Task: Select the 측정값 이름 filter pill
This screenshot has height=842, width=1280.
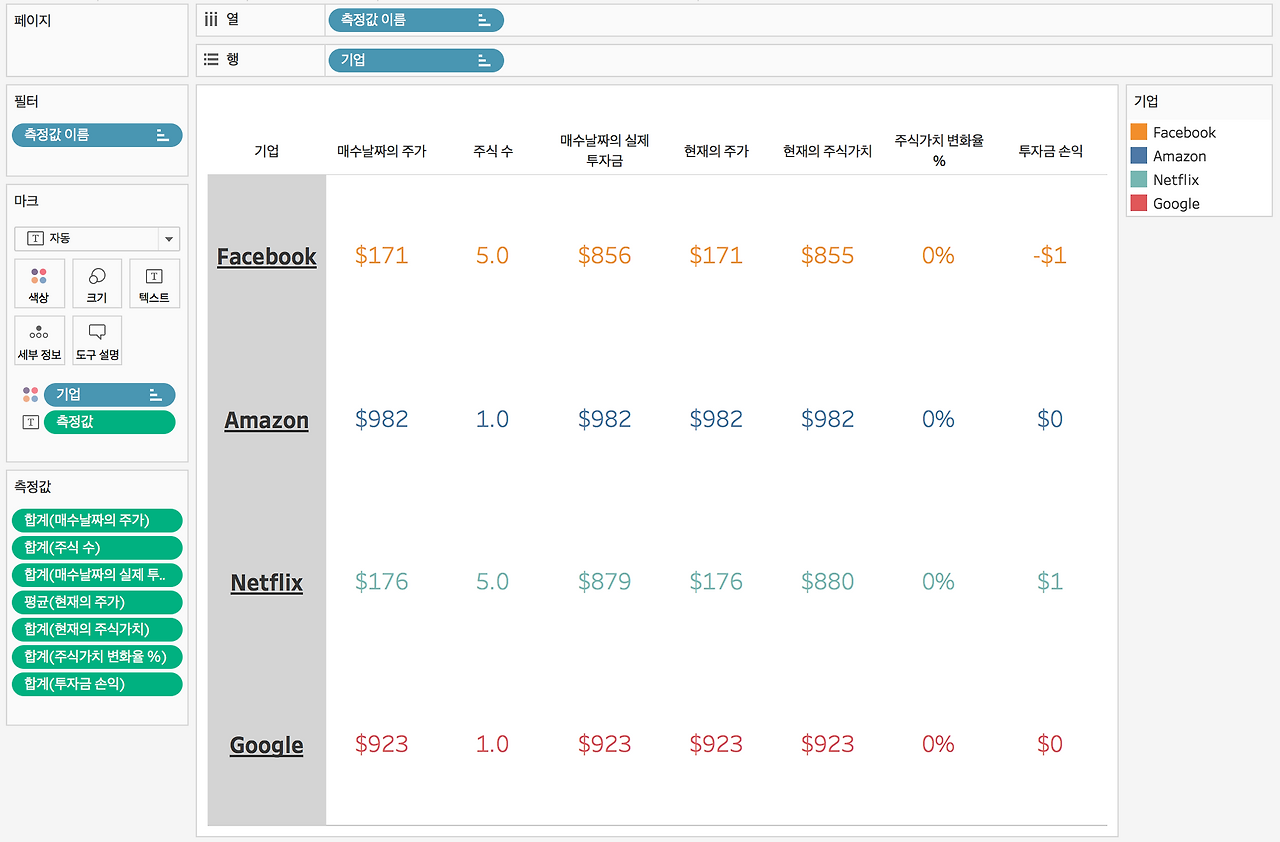Action: (x=97, y=135)
